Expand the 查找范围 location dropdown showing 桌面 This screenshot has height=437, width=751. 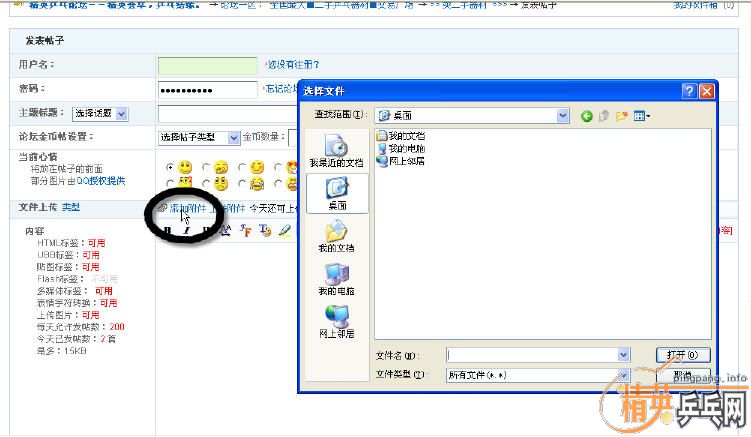(562, 115)
